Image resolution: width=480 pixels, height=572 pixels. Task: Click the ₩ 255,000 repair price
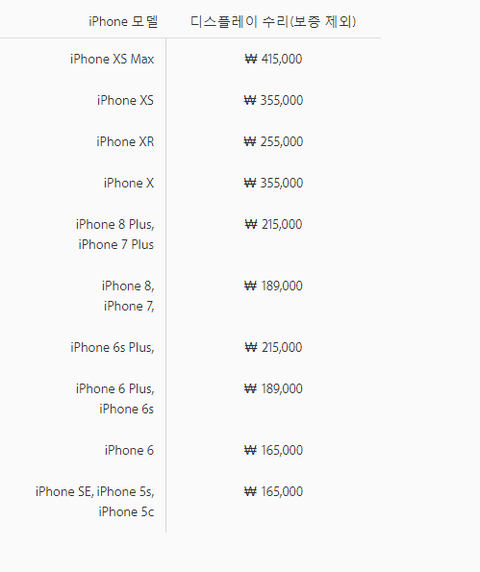click(x=273, y=142)
